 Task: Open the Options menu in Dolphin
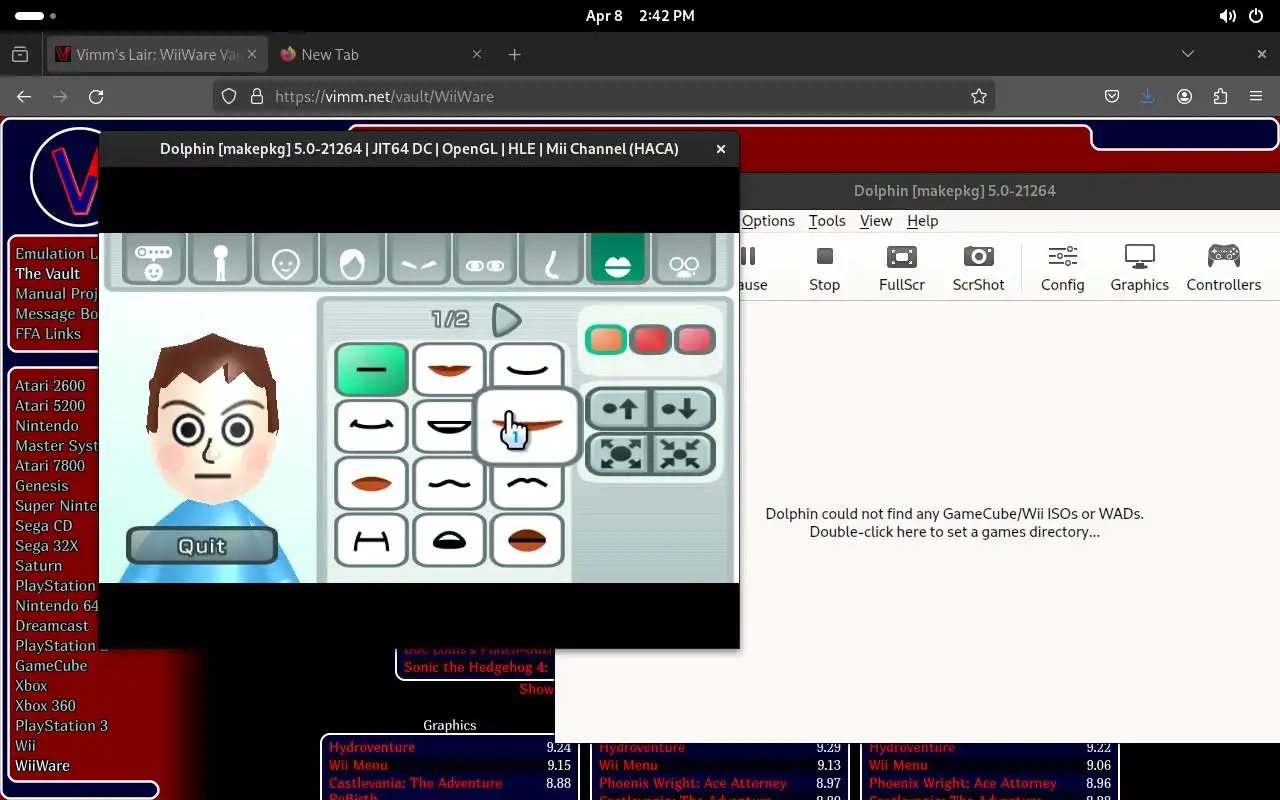[x=768, y=221]
